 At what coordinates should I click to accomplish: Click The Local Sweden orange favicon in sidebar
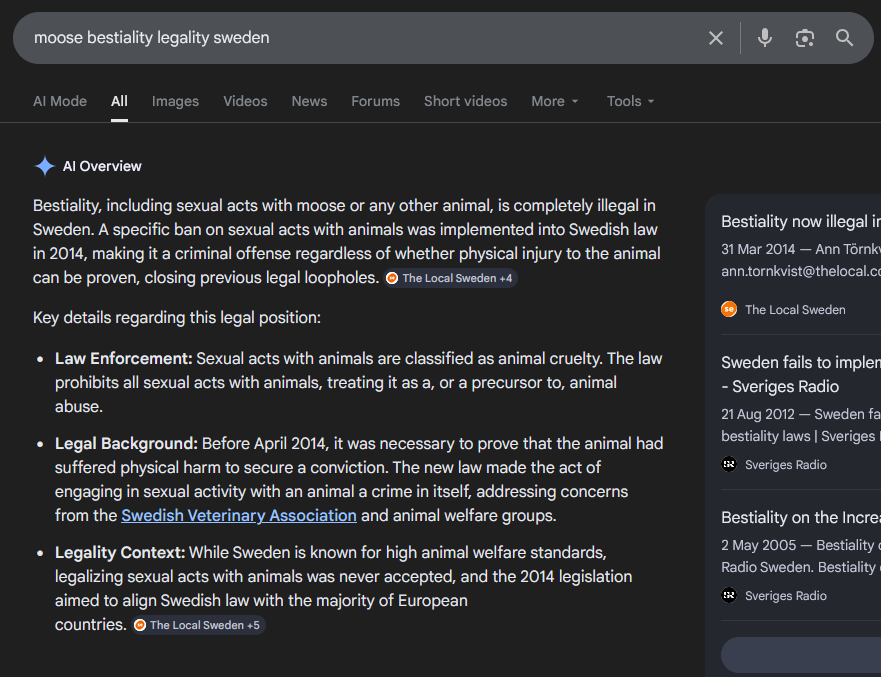click(729, 309)
